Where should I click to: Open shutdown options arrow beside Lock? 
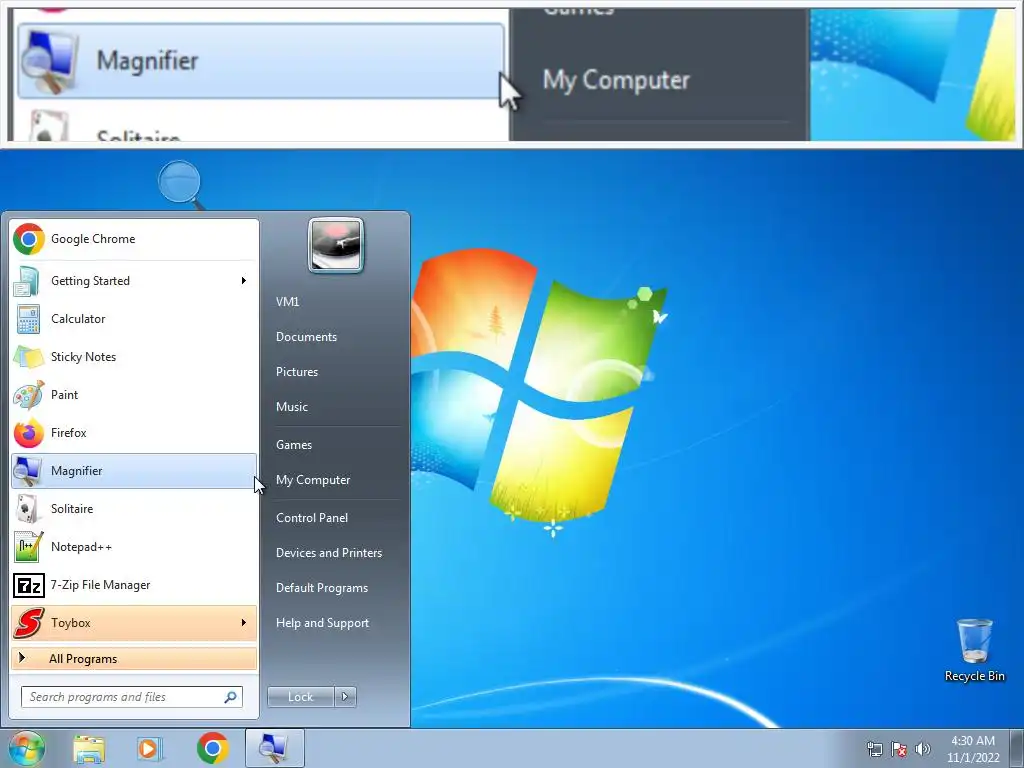[x=345, y=697]
